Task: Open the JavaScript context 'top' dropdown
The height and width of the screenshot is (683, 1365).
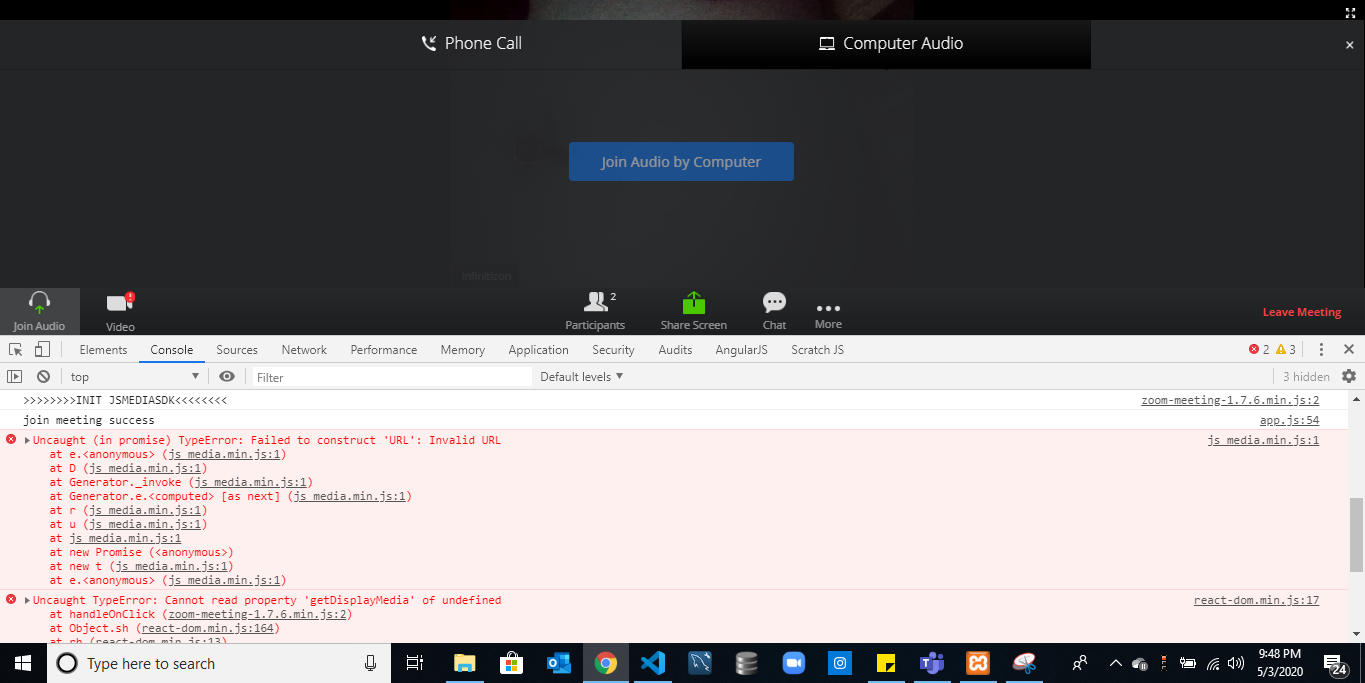Action: pos(135,376)
